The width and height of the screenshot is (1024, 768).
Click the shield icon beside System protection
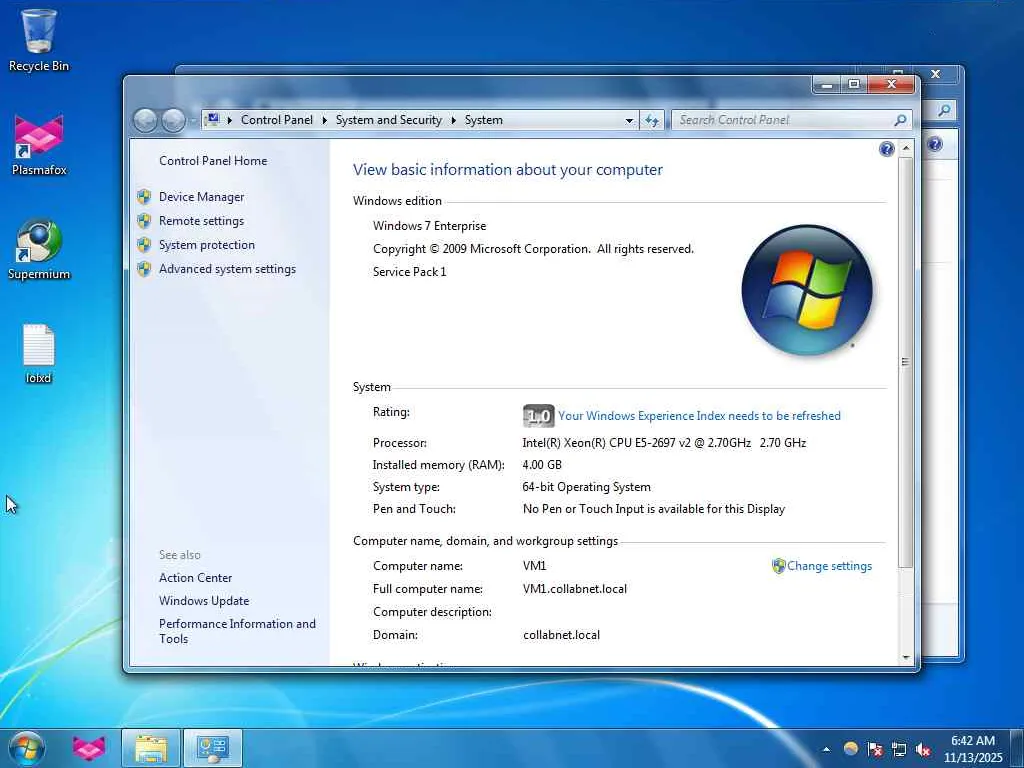144,245
